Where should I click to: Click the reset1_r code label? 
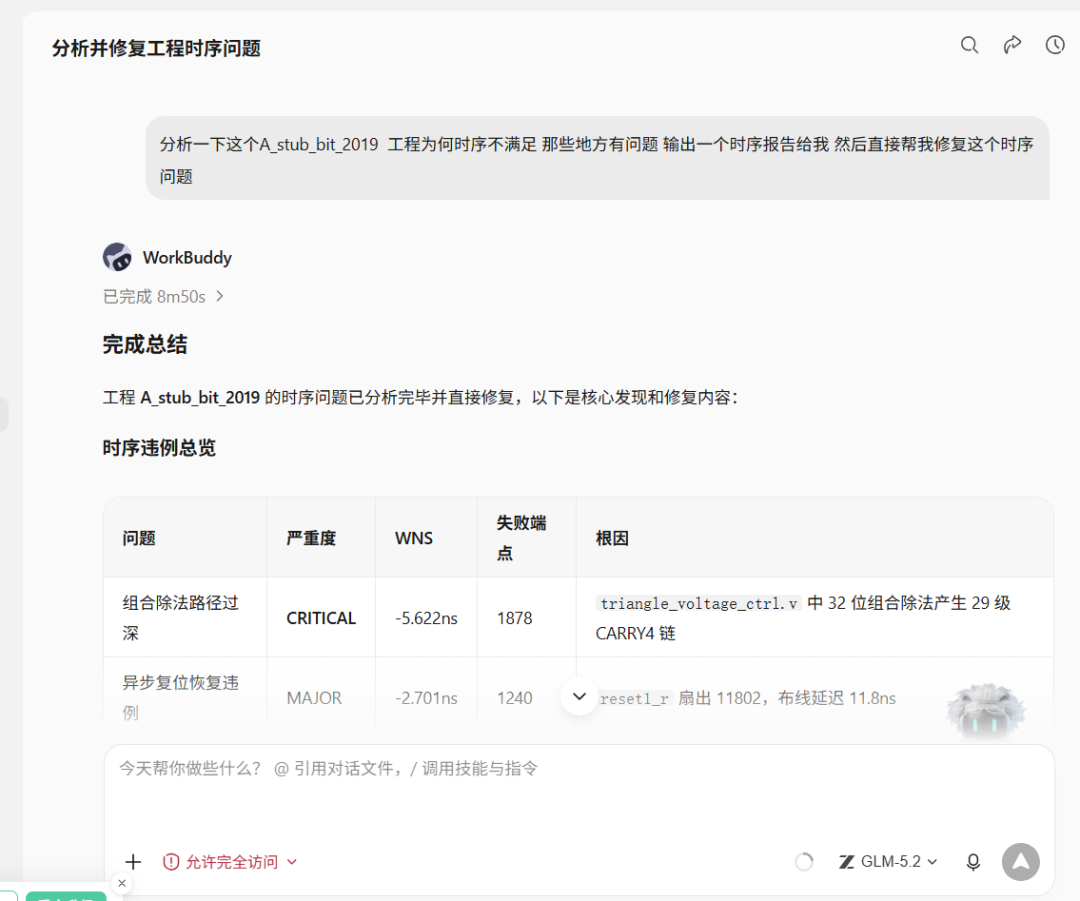coord(634,698)
